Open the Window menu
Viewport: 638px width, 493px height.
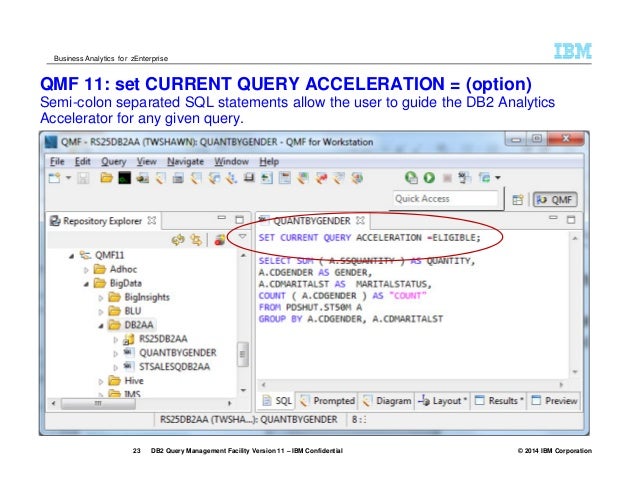[232, 161]
